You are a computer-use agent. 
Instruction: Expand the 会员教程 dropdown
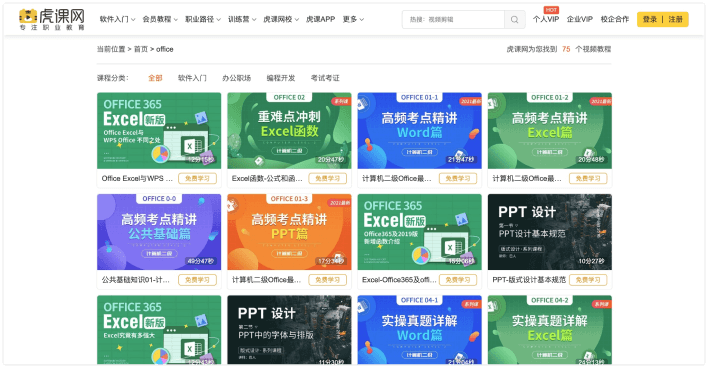point(160,19)
